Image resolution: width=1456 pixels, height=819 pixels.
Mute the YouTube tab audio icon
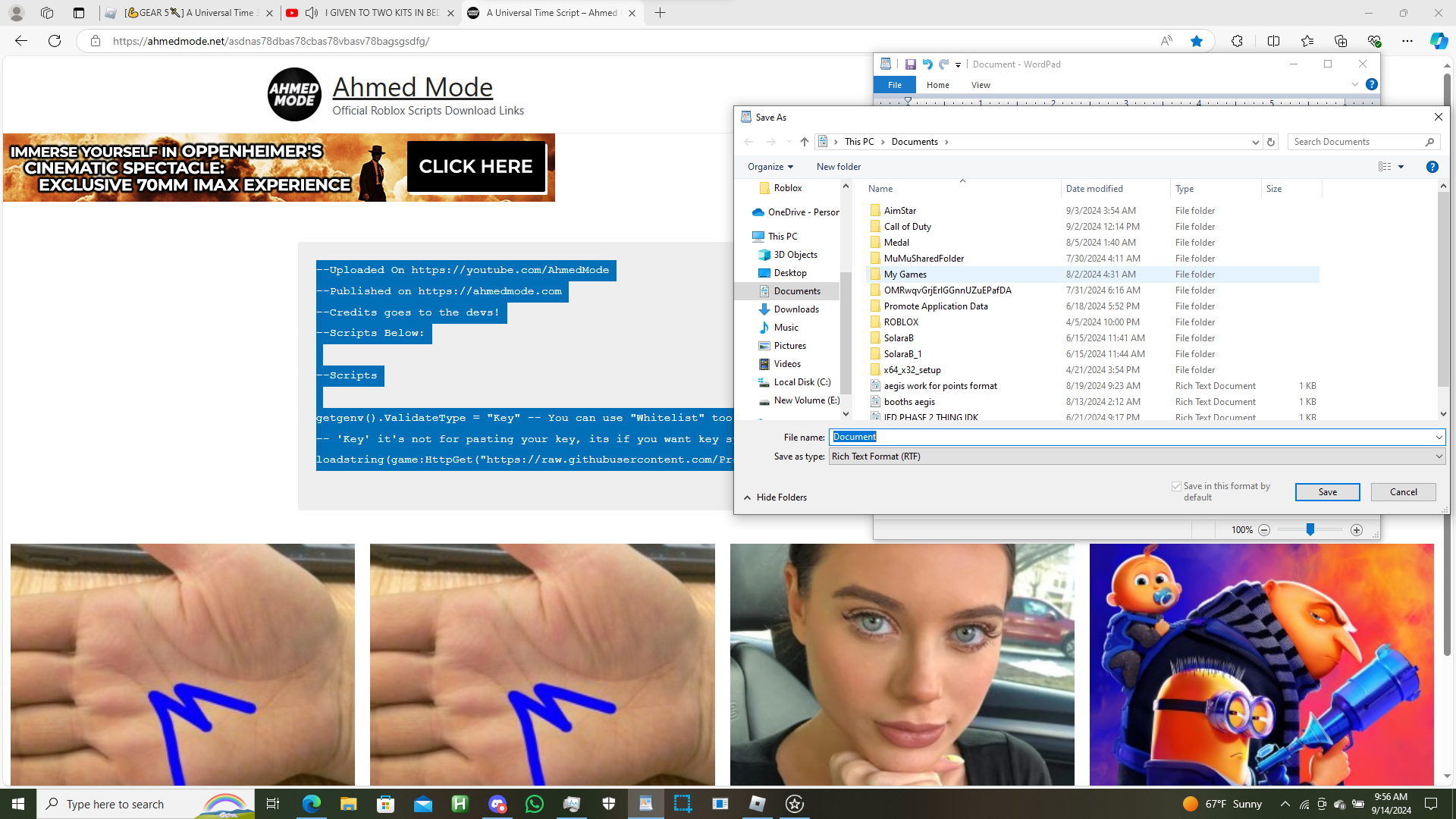tap(312, 13)
